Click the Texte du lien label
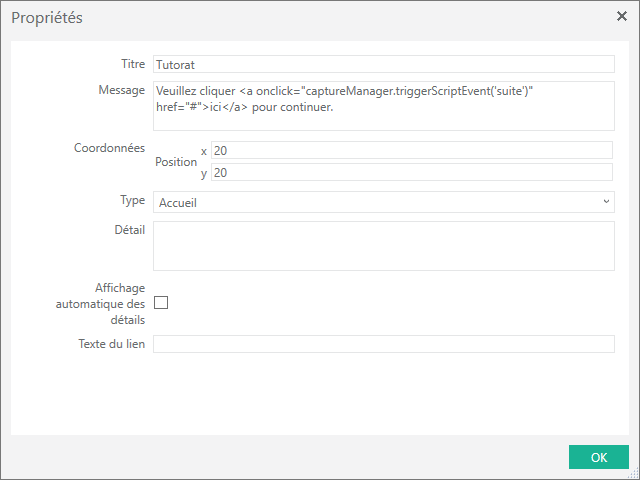 (111, 344)
